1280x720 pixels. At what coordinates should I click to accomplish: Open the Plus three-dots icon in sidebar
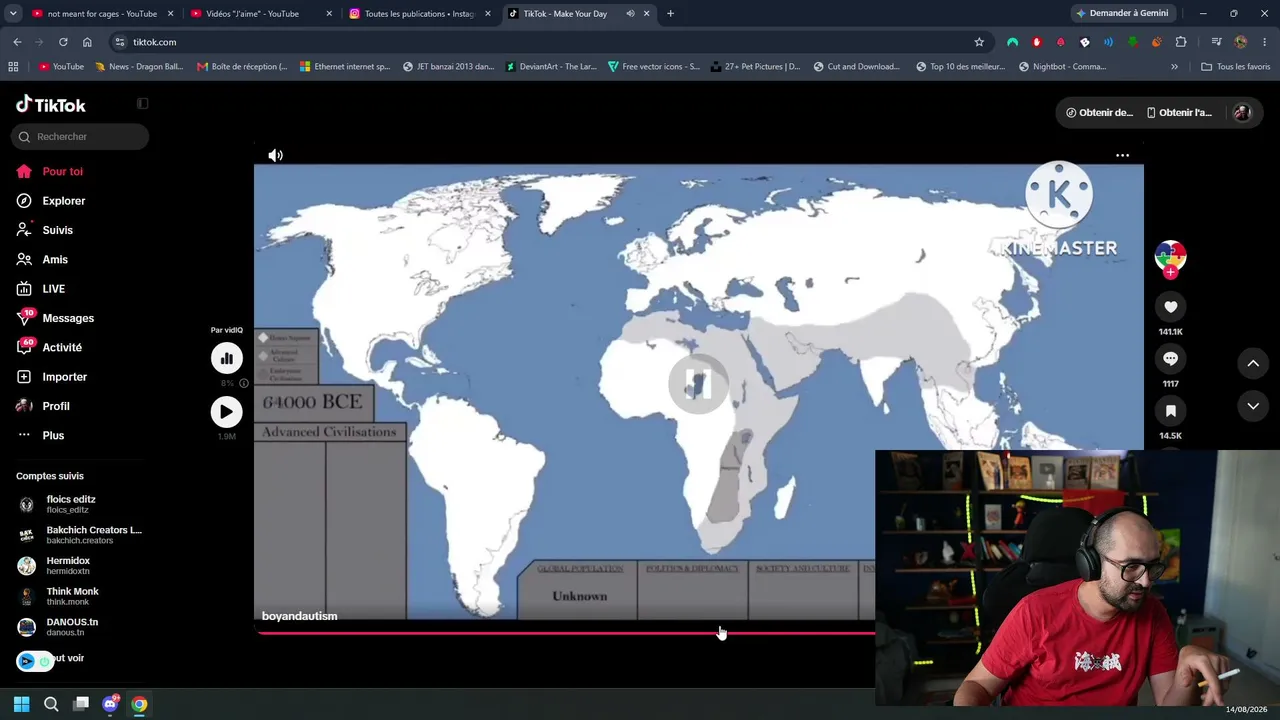[24, 435]
